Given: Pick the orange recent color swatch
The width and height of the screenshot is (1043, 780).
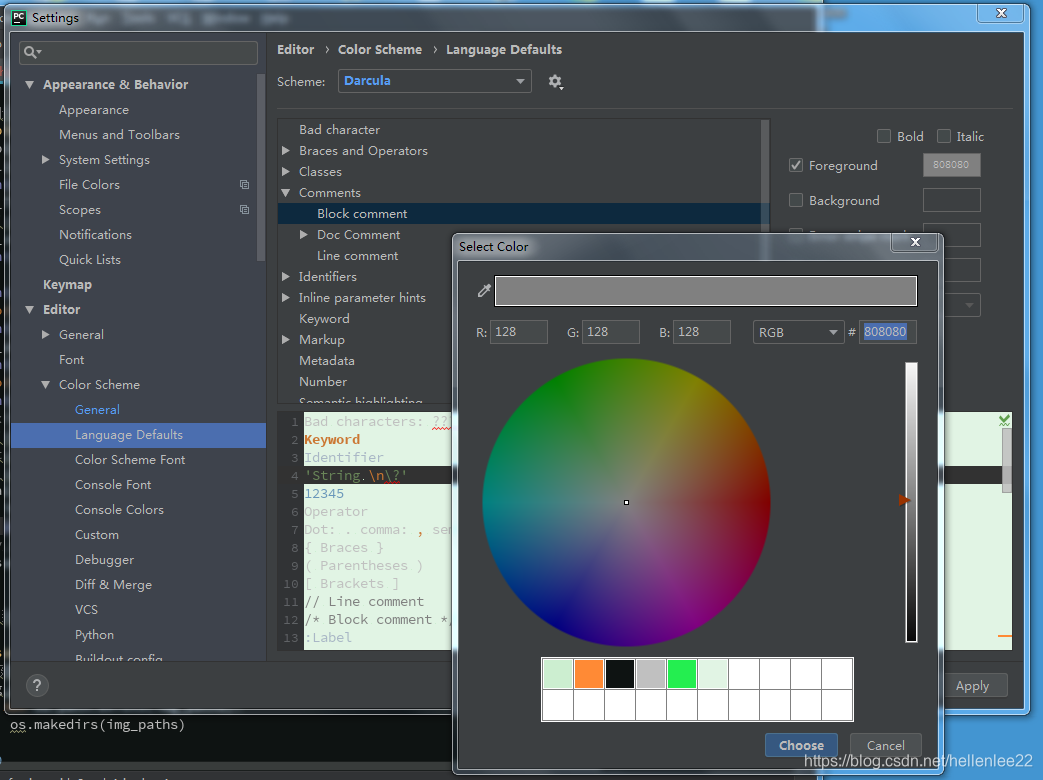Looking at the screenshot, I should click(589, 674).
